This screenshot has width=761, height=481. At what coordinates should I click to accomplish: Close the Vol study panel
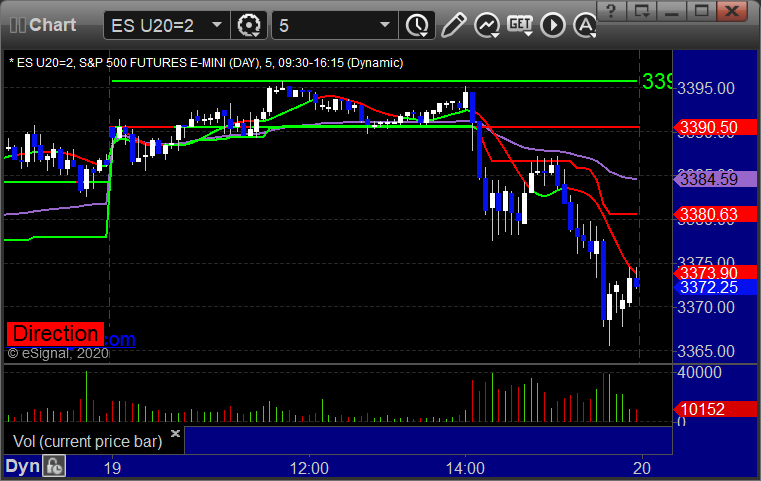(x=175, y=433)
